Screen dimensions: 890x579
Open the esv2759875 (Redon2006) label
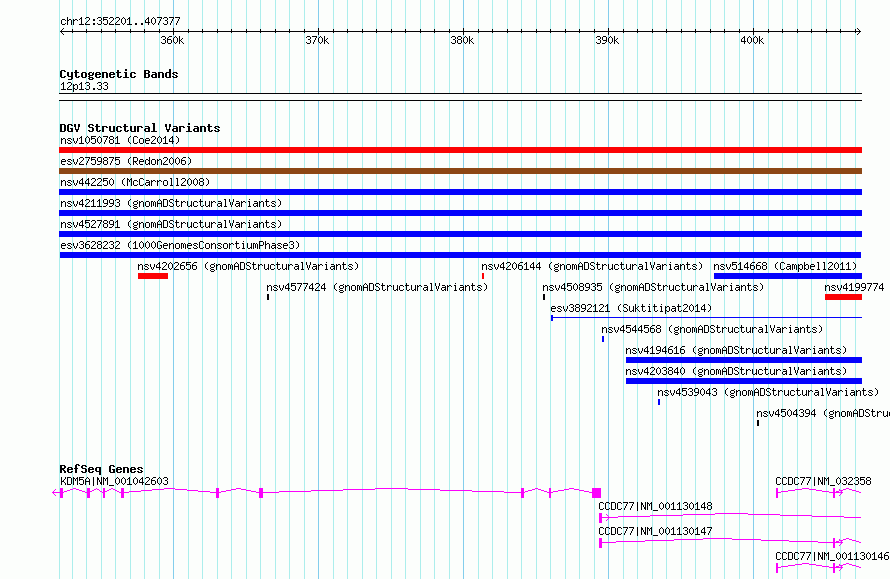(x=126, y=161)
